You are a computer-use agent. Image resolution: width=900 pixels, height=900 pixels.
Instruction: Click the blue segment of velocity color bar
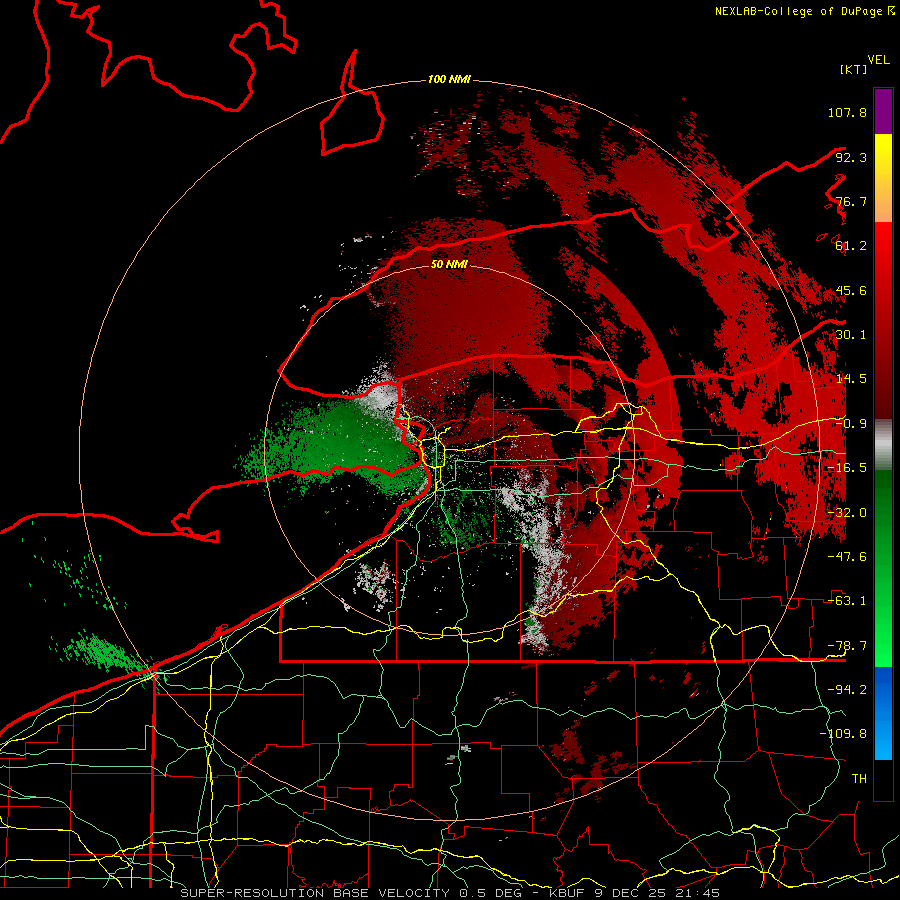coord(883,713)
